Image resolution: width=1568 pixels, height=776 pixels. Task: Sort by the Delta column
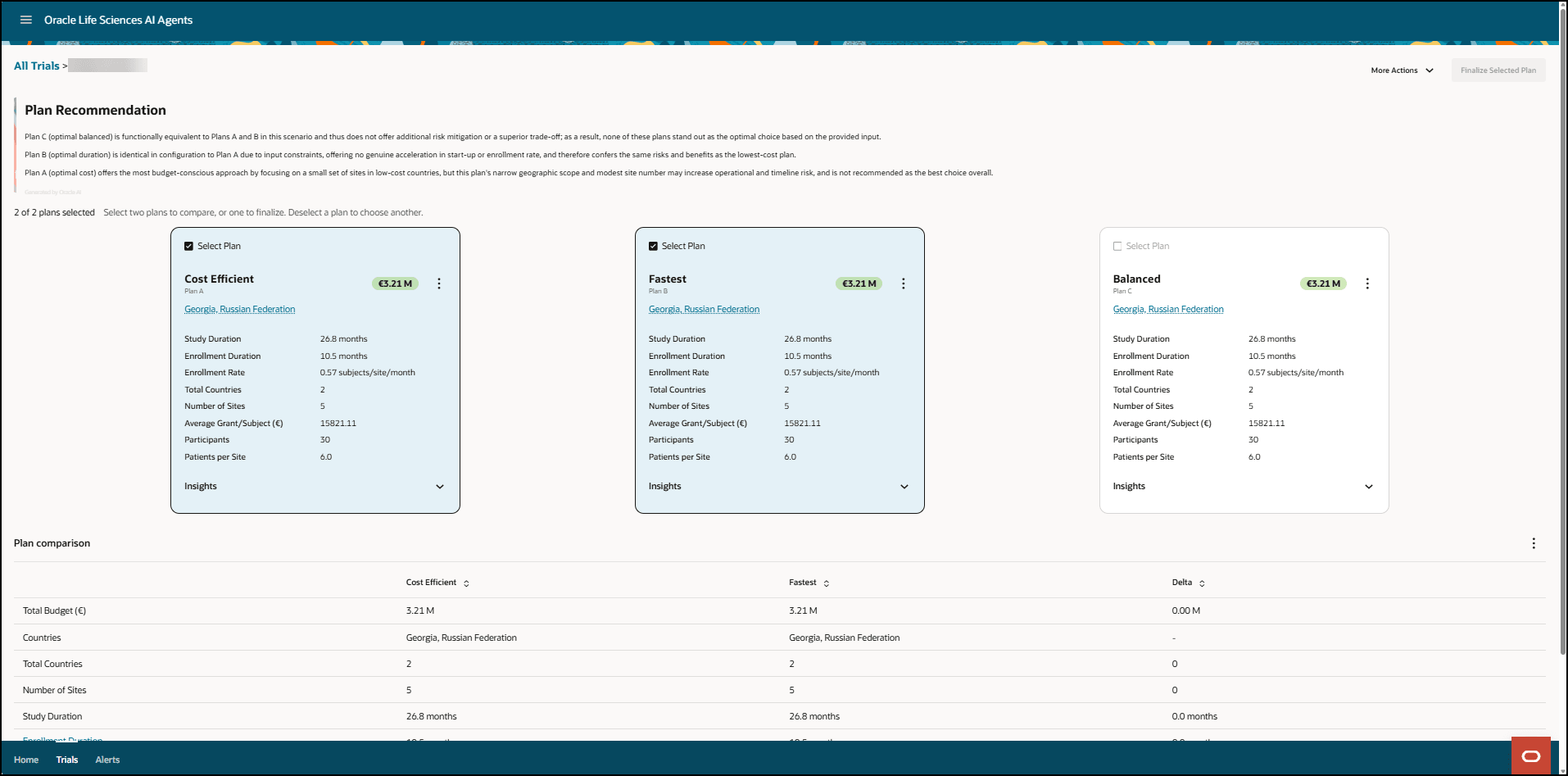click(x=1202, y=583)
